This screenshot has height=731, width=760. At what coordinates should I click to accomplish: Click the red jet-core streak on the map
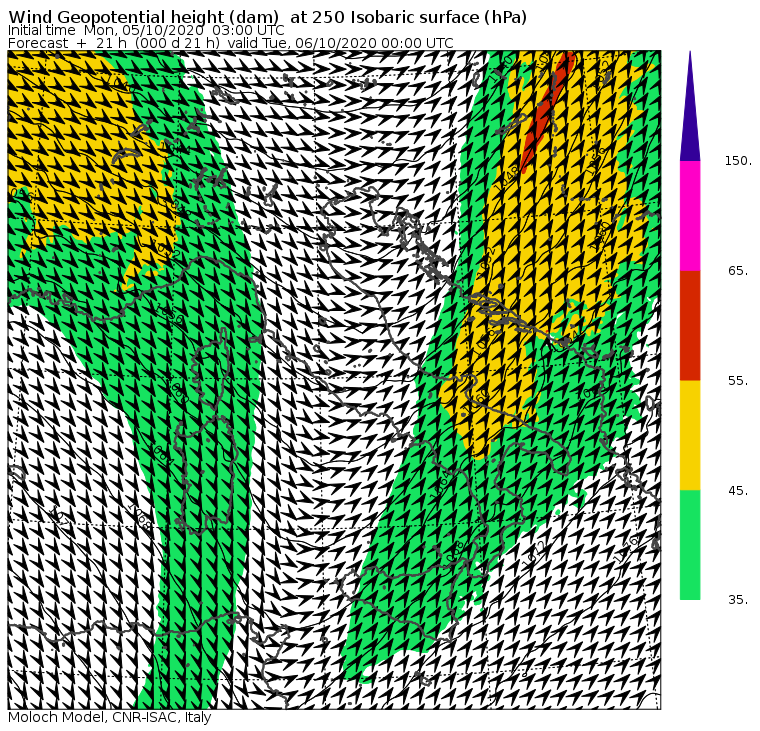[x=547, y=111]
